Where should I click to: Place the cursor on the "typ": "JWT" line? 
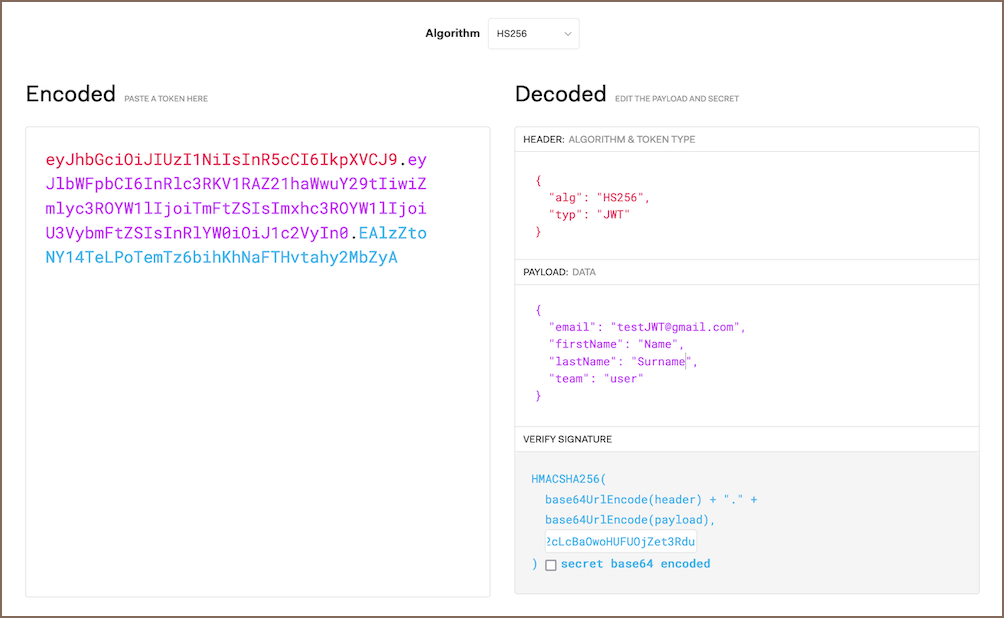[x=589, y=215]
